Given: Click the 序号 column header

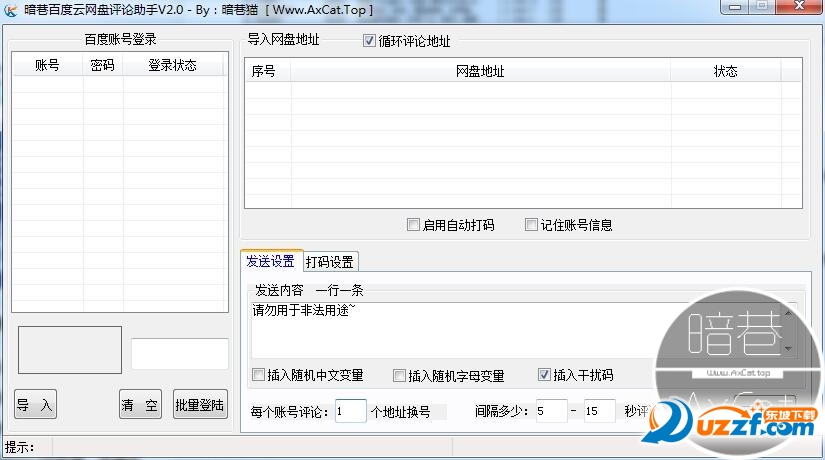Looking at the screenshot, I should point(268,71).
